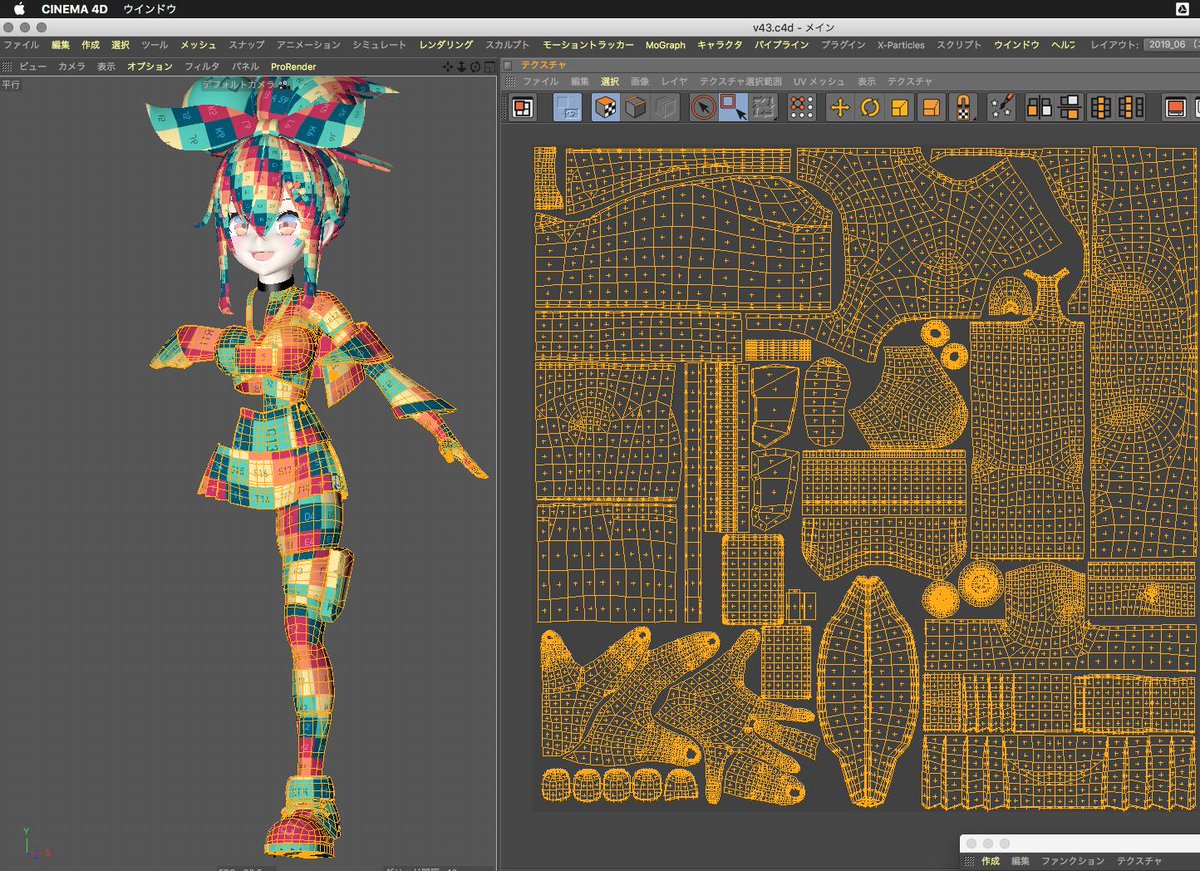Click the viewport rotate camera icon
This screenshot has height=871, width=1200.
474,67
